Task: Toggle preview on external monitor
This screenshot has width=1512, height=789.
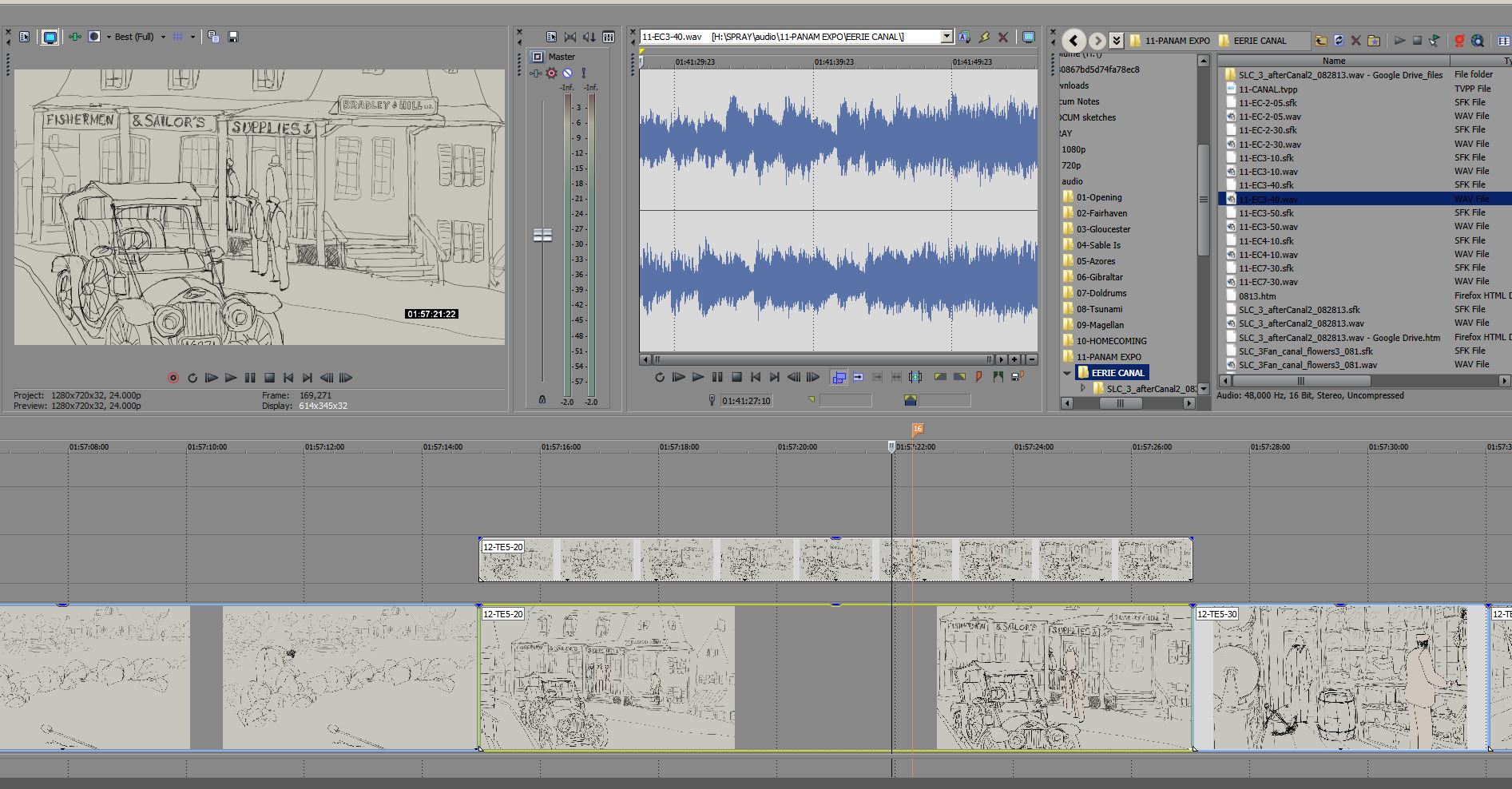Action: point(50,37)
